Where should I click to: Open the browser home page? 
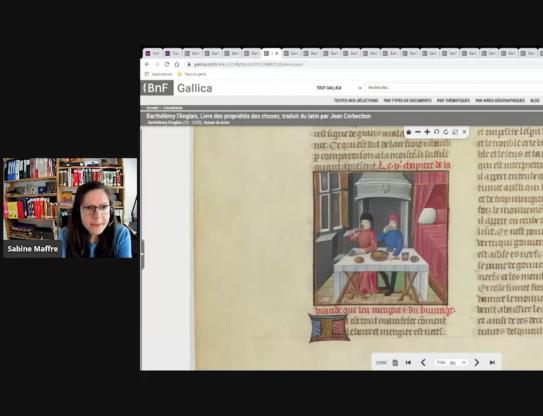pyautogui.click(x=177, y=64)
